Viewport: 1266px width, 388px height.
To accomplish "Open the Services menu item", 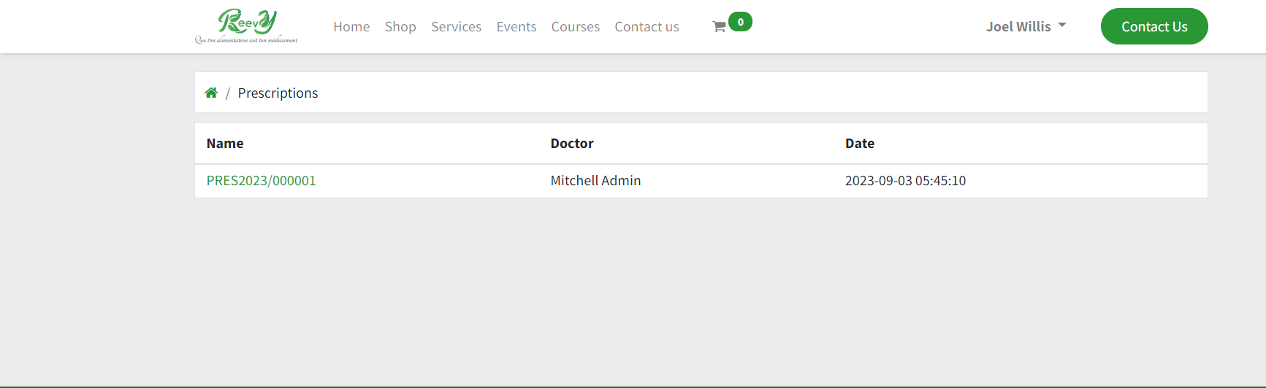I will point(456,27).
